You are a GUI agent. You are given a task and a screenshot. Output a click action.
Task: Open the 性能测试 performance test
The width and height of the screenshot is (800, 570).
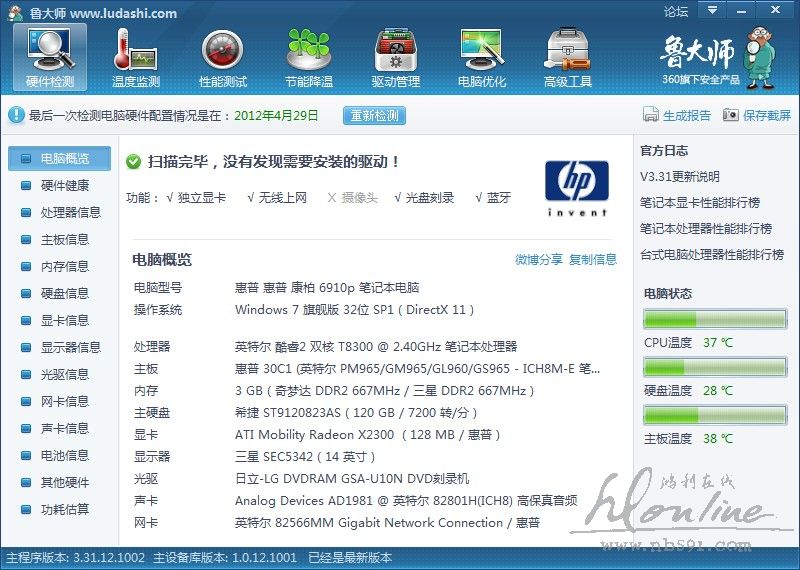223,57
